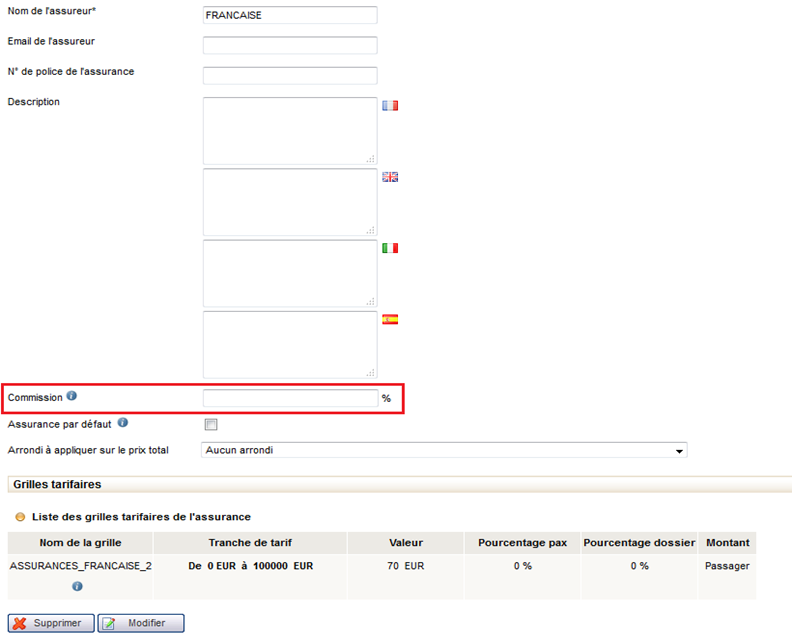
Task: Click the Commission percentage input field
Action: tap(290, 398)
